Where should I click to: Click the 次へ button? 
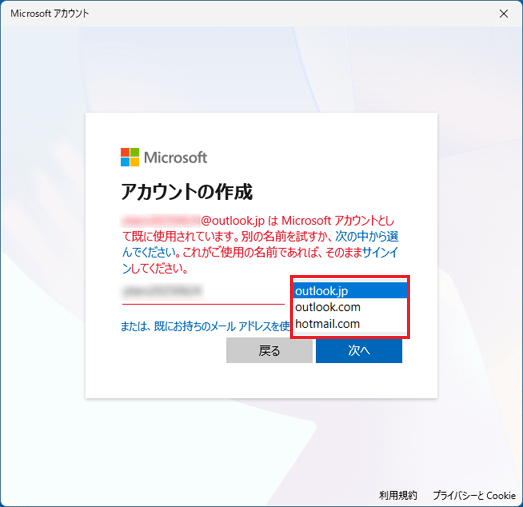(359, 350)
